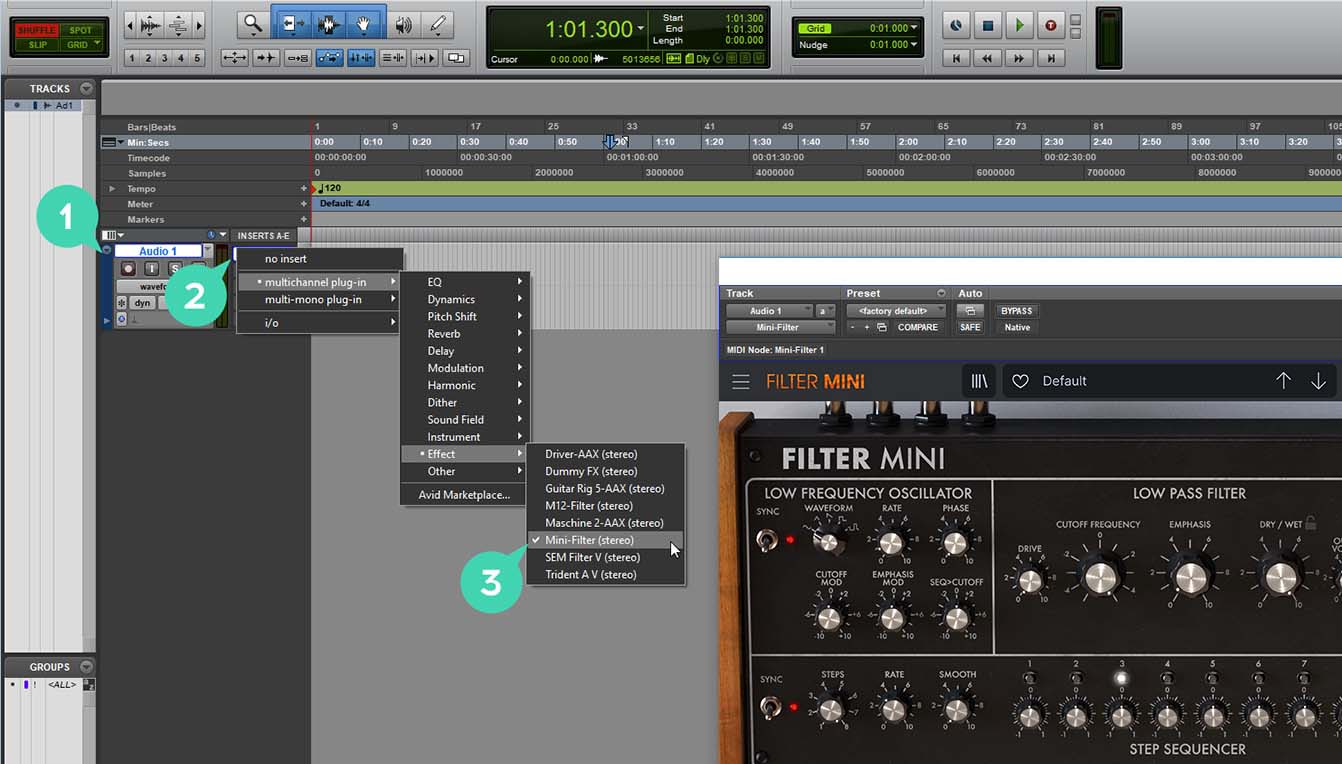Open the Reverb plug-in category
The image size is (1342, 764).
[x=465, y=334]
